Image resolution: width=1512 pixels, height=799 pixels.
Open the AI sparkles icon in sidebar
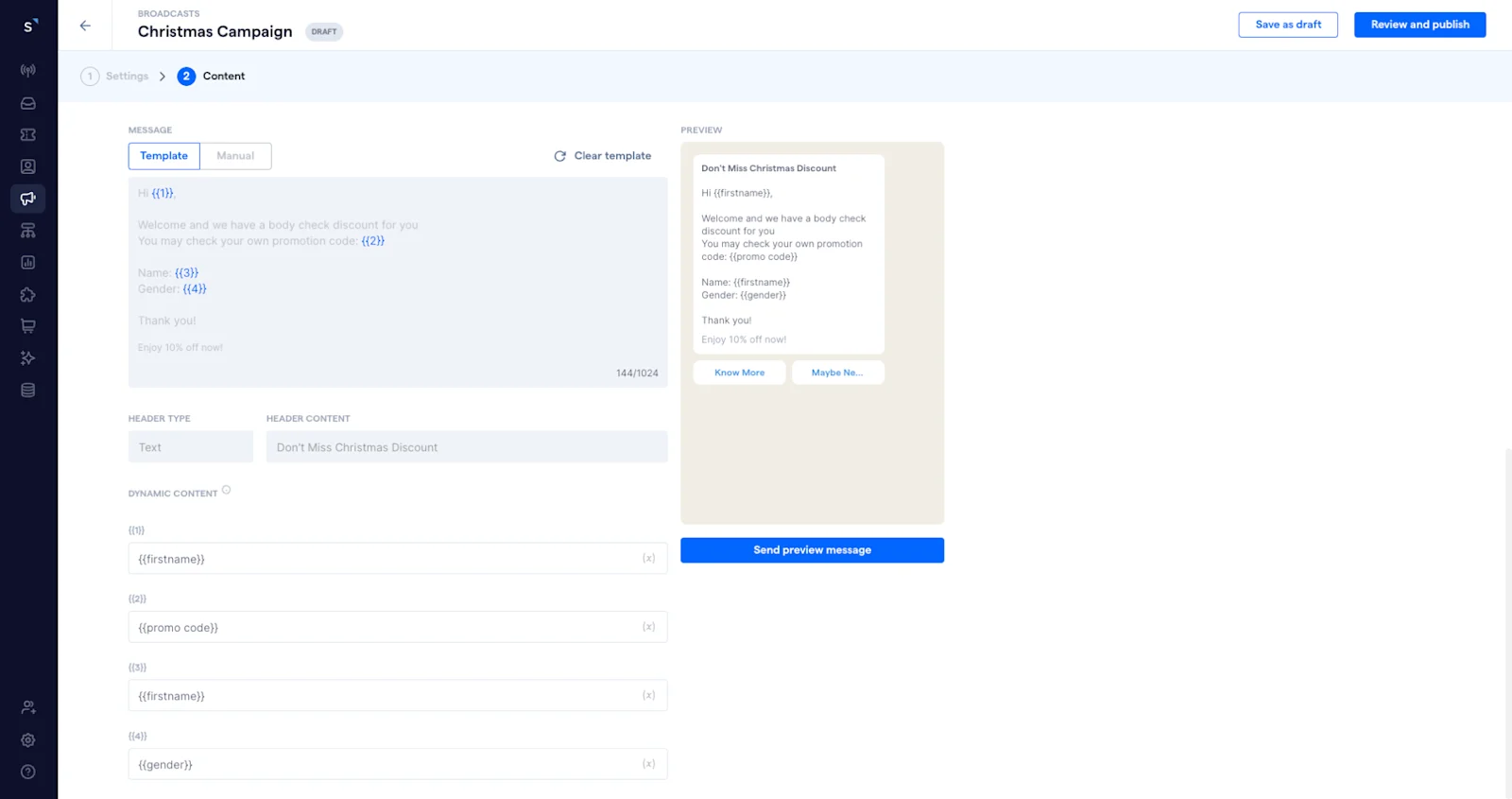pyautogui.click(x=28, y=358)
